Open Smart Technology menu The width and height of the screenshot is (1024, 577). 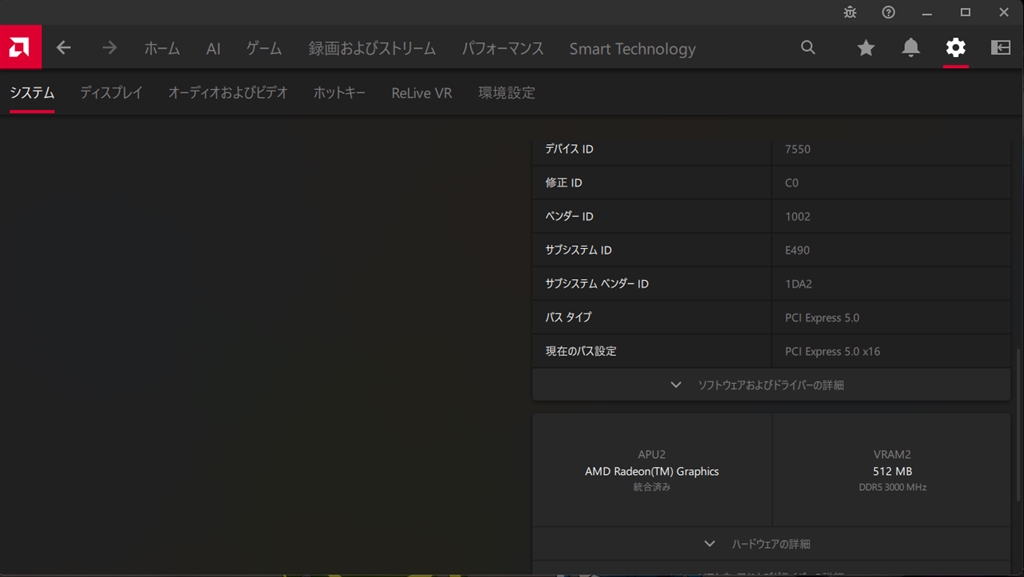click(x=632, y=49)
